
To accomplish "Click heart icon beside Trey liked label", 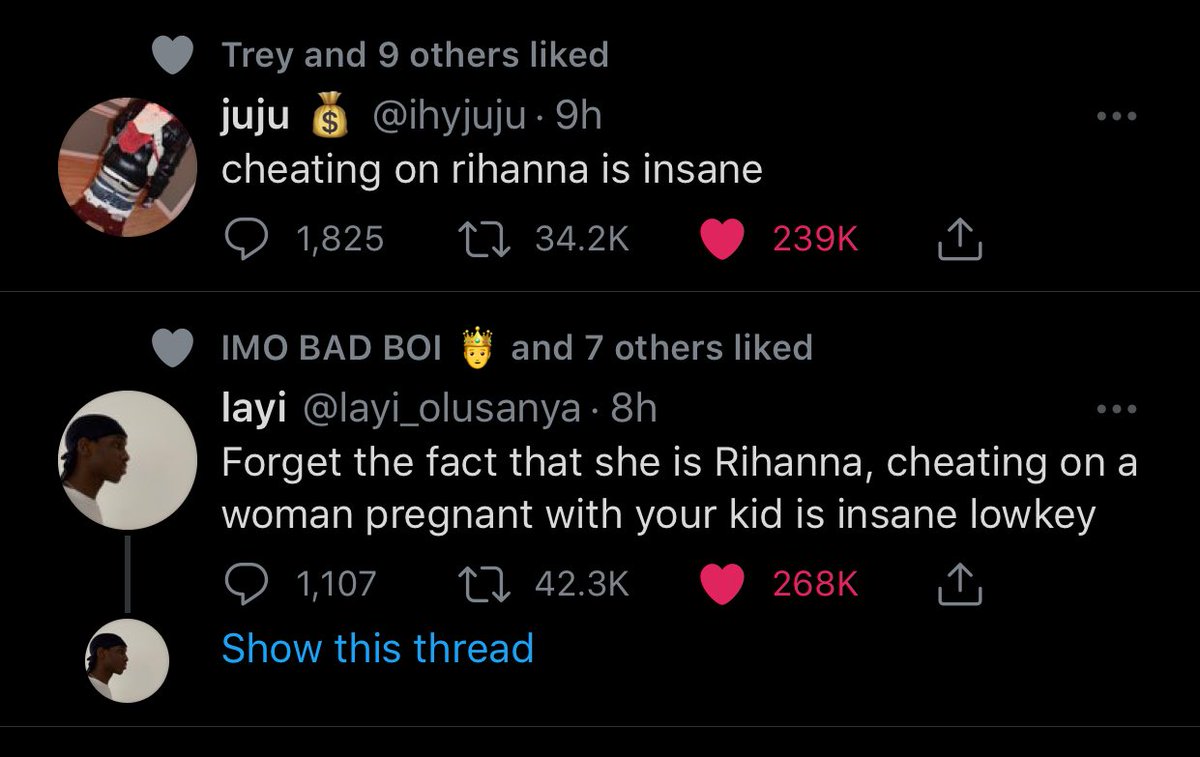I will coord(174,56).
